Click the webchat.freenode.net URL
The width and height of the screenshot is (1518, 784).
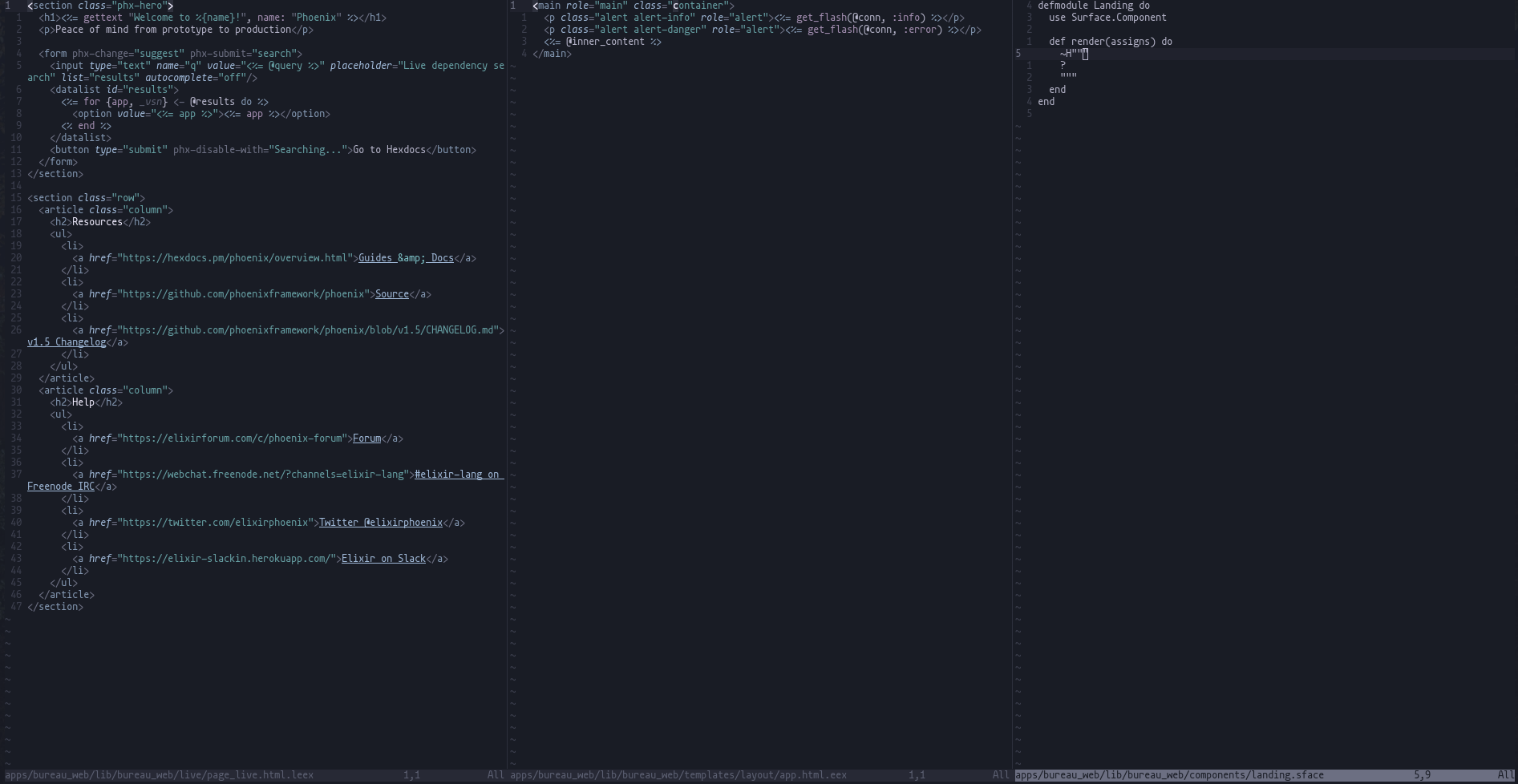263,475
